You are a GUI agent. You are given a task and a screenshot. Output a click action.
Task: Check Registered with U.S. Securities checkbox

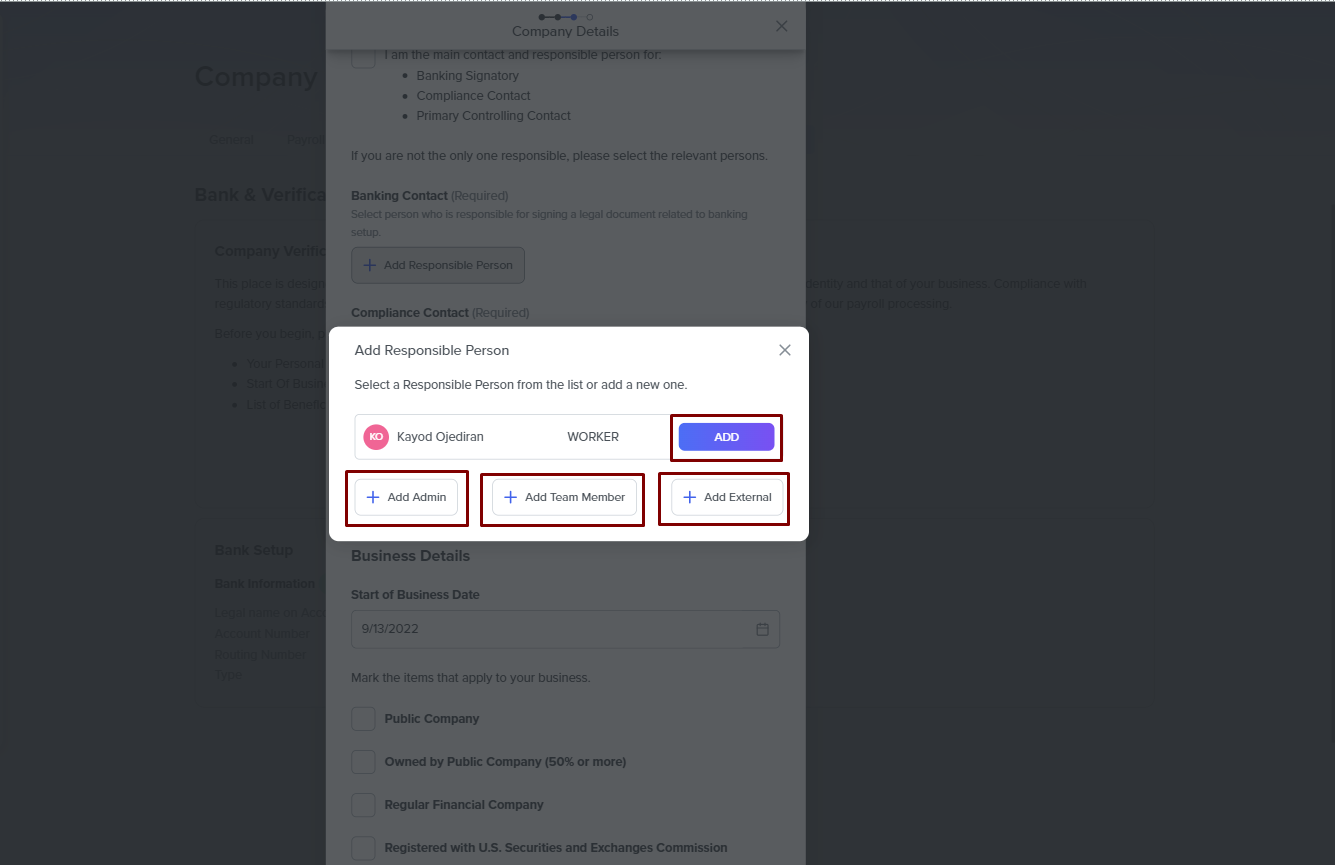click(363, 848)
